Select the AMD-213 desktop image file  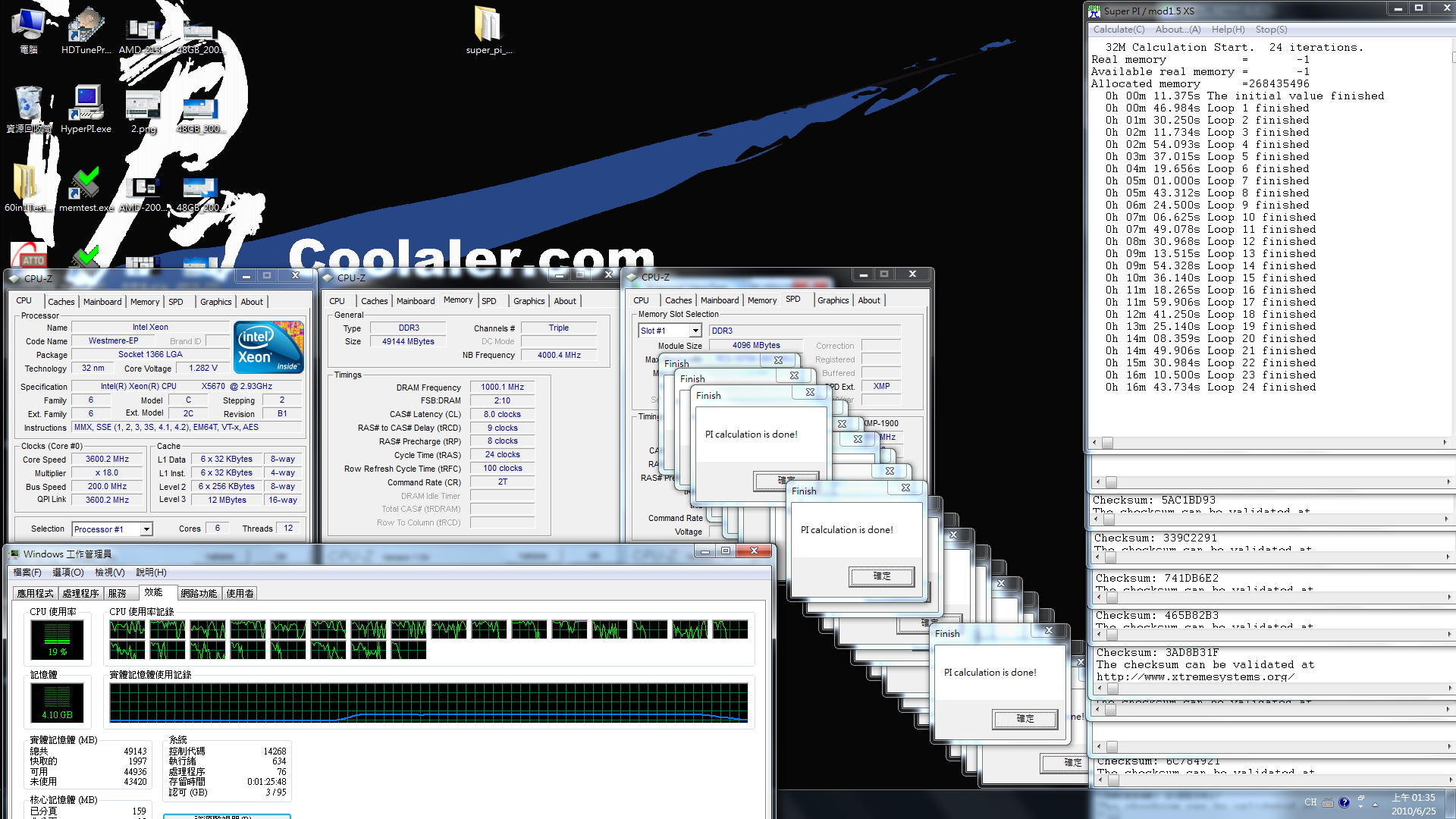tap(141, 34)
